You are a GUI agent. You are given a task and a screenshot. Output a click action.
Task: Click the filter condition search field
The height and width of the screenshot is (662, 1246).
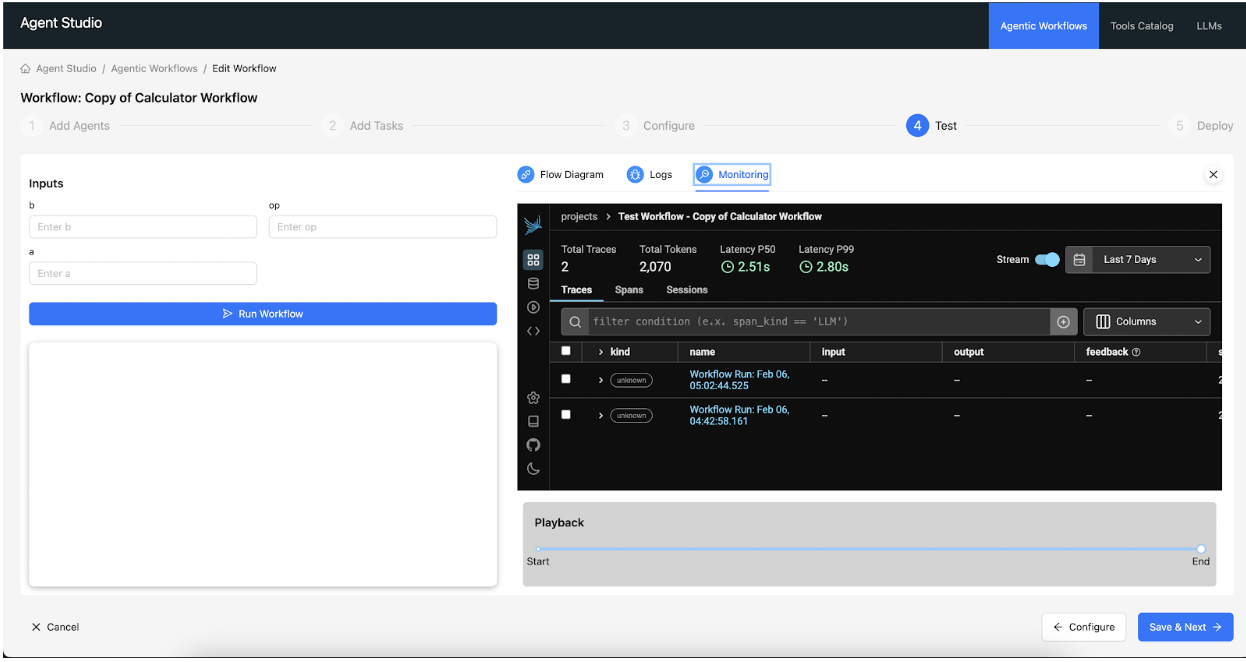point(815,322)
